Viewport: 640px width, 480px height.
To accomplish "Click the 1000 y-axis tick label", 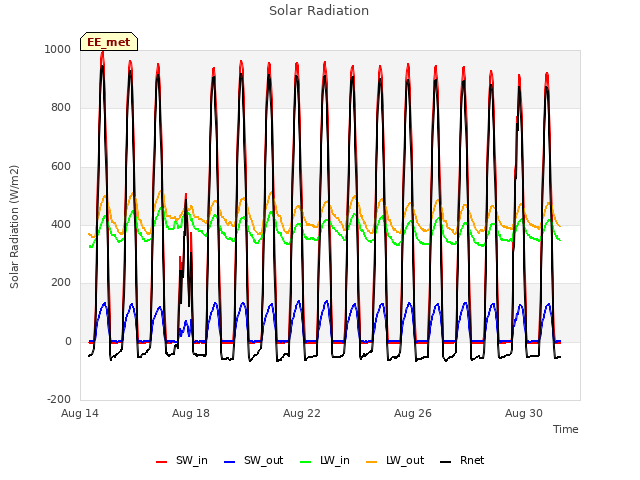I will pyautogui.click(x=58, y=49).
